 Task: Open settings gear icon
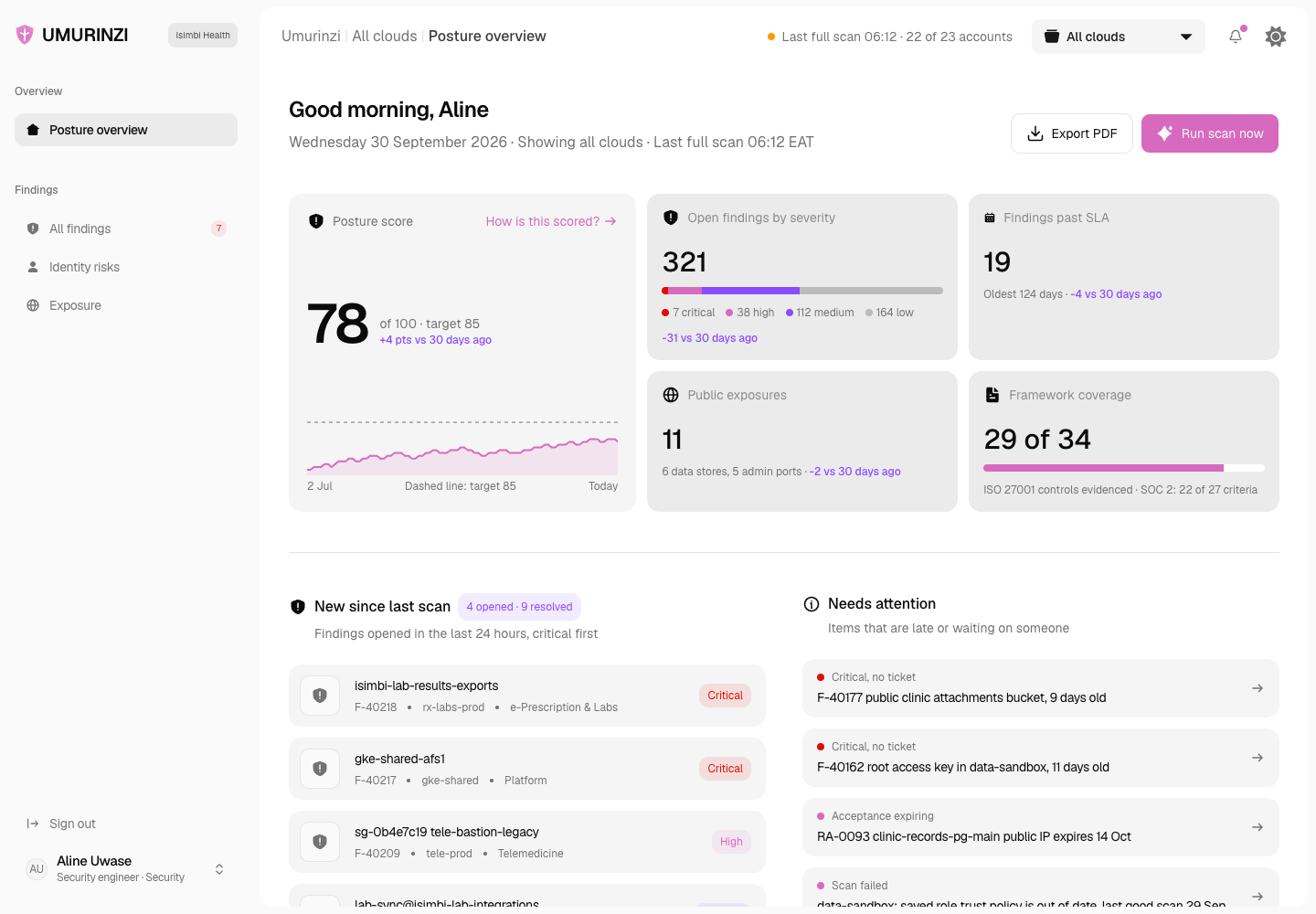tap(1276, 37)
